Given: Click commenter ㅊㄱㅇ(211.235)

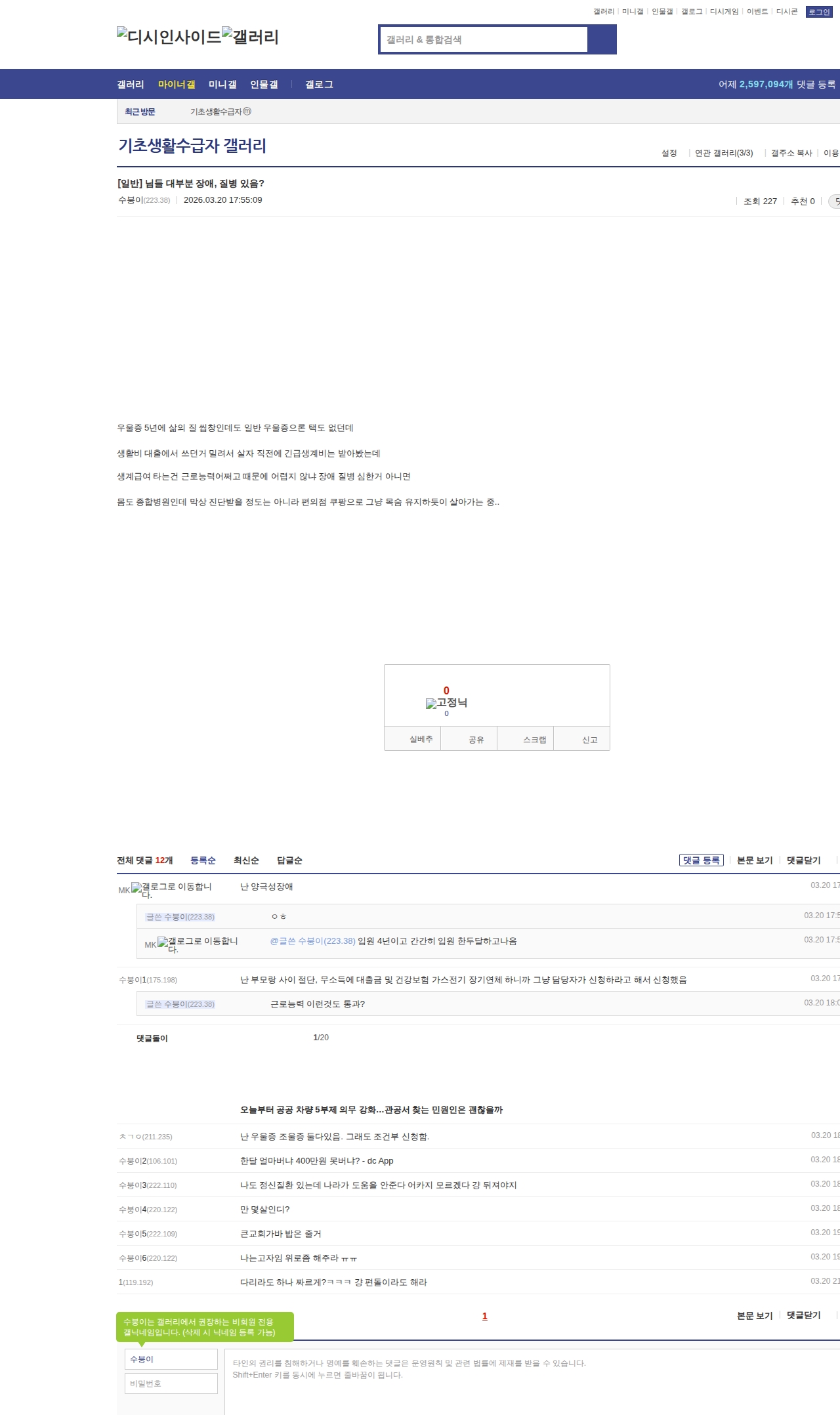Looking at the screenshot, I should 146,1137.
